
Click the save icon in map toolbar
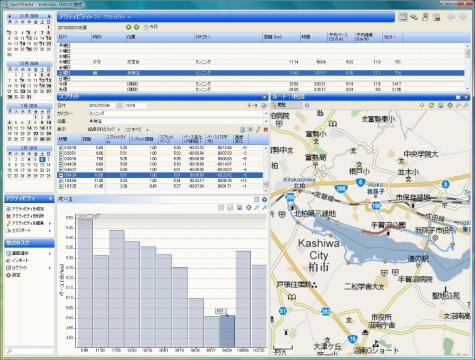pos(441,105)
